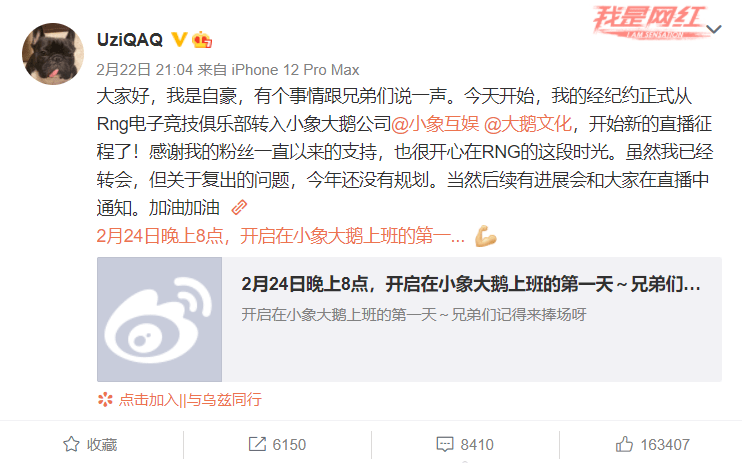Open UziQAQ's bulldog profile avatar
Viewport: 742px width, 463px height.
tap(53, 54)
